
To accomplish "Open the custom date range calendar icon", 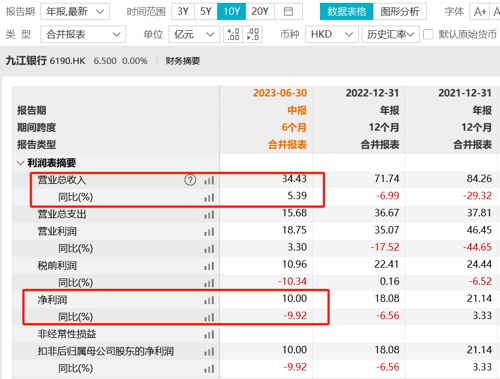I will [x=288, y=12].
